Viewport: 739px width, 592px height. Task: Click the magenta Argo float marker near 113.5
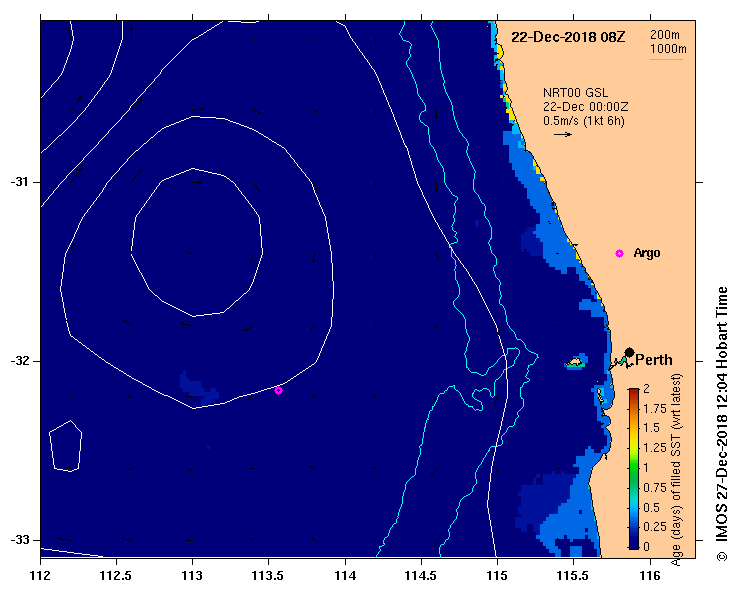[x=278, y=390]
